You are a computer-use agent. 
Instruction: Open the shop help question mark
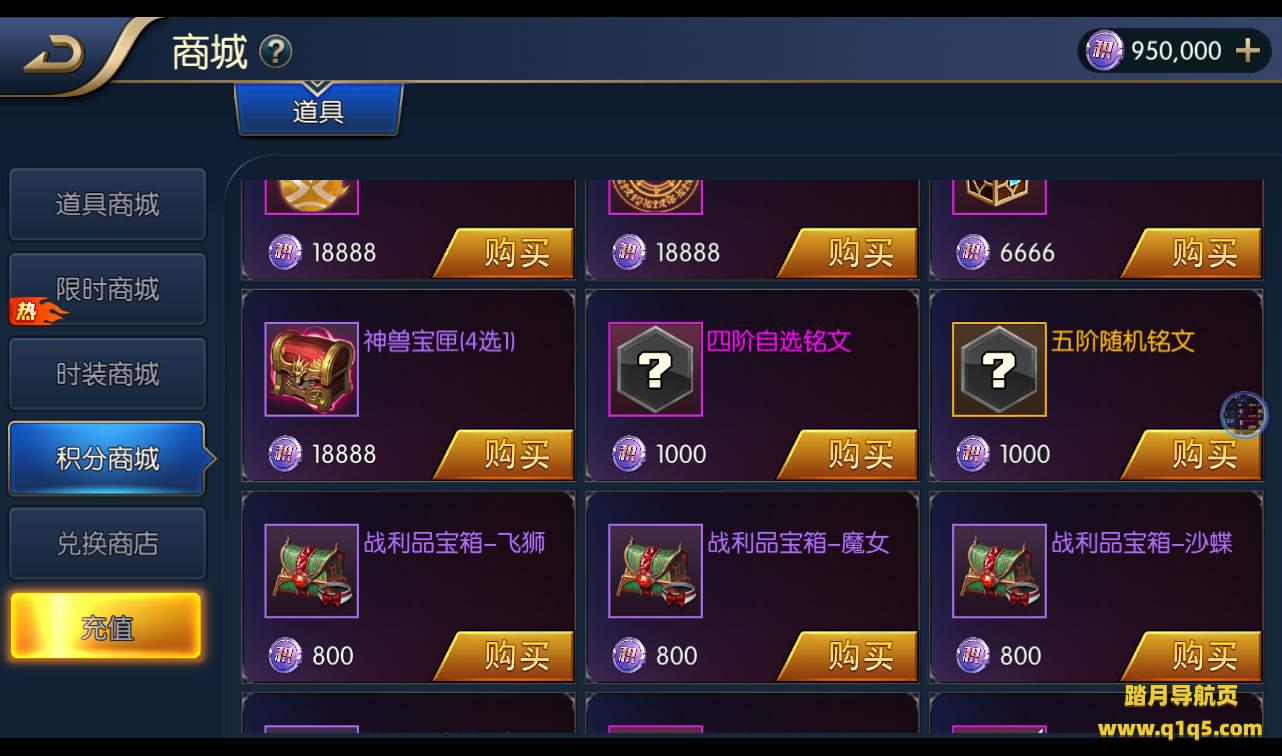coord(276,51)
